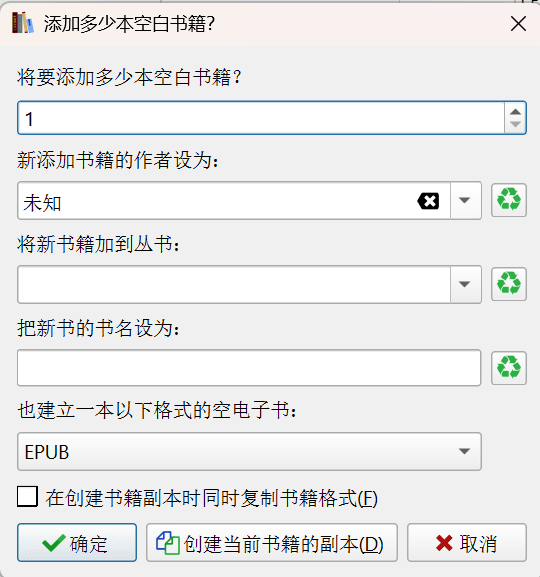
Task: Enable 在创建书籍副本时同时复制书籍格式 checkbox
Action: tap(27, 497)
